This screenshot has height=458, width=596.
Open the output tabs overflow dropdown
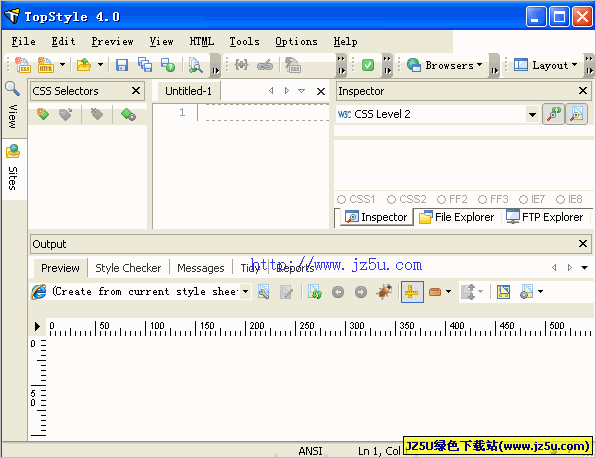click(x=585, y=268)
